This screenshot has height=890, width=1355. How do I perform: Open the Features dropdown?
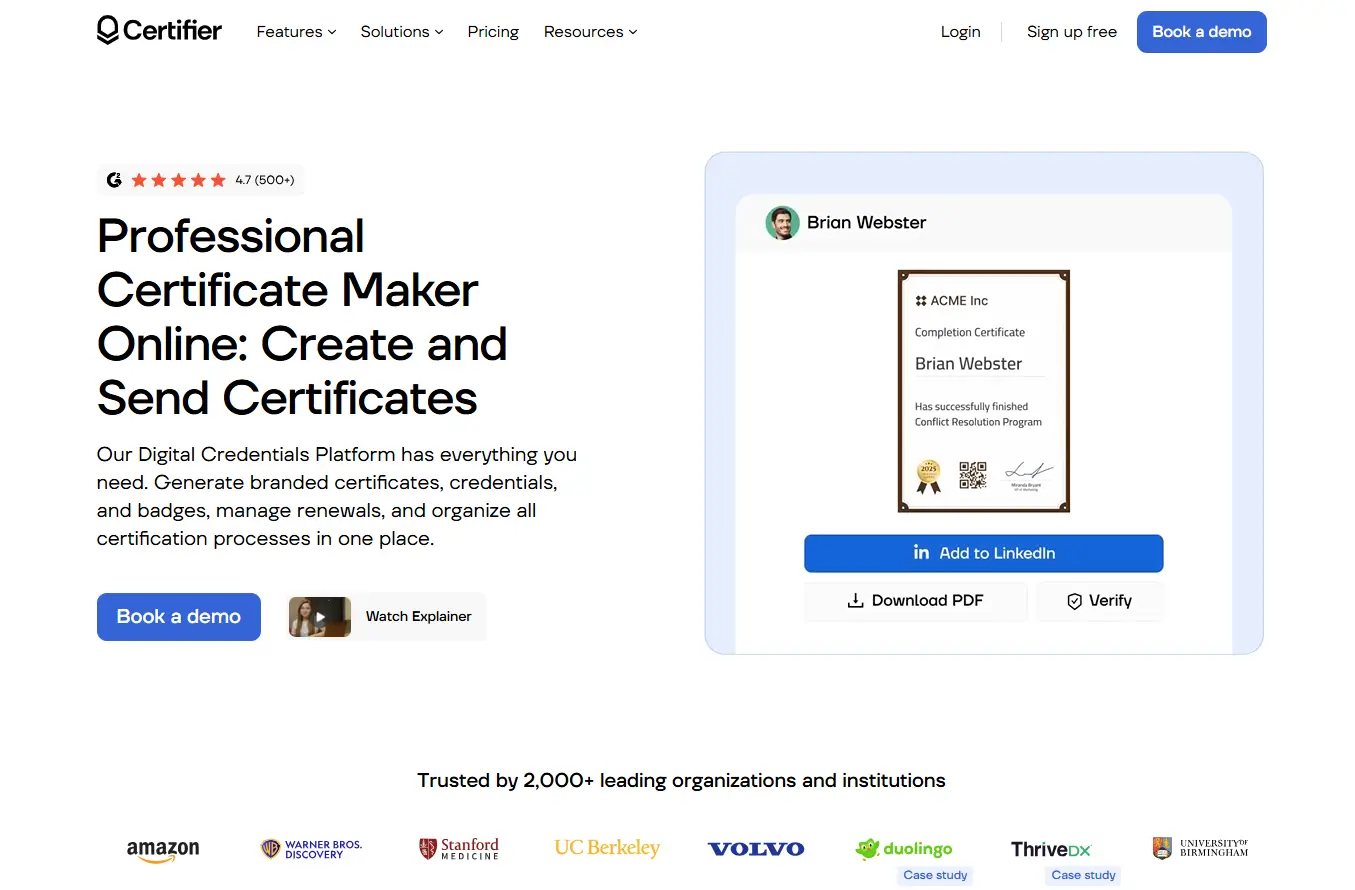click(295, 31)
